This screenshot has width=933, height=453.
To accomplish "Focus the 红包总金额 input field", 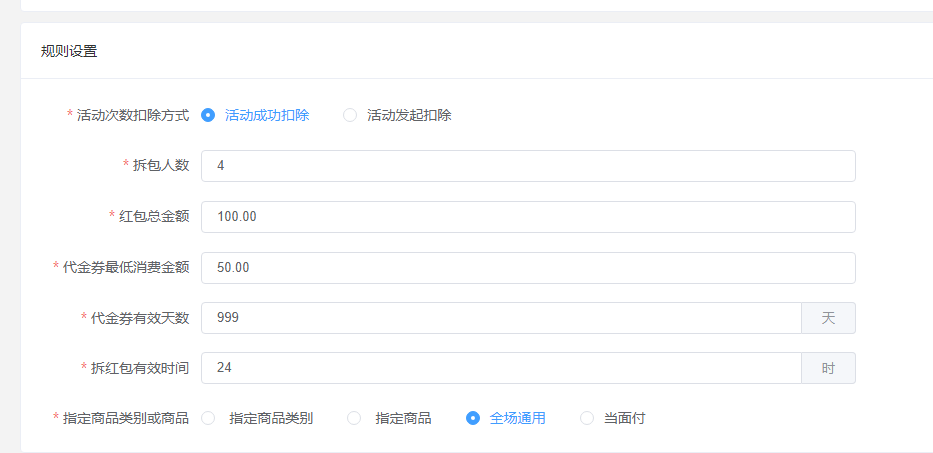I will [x=528, y=217].
